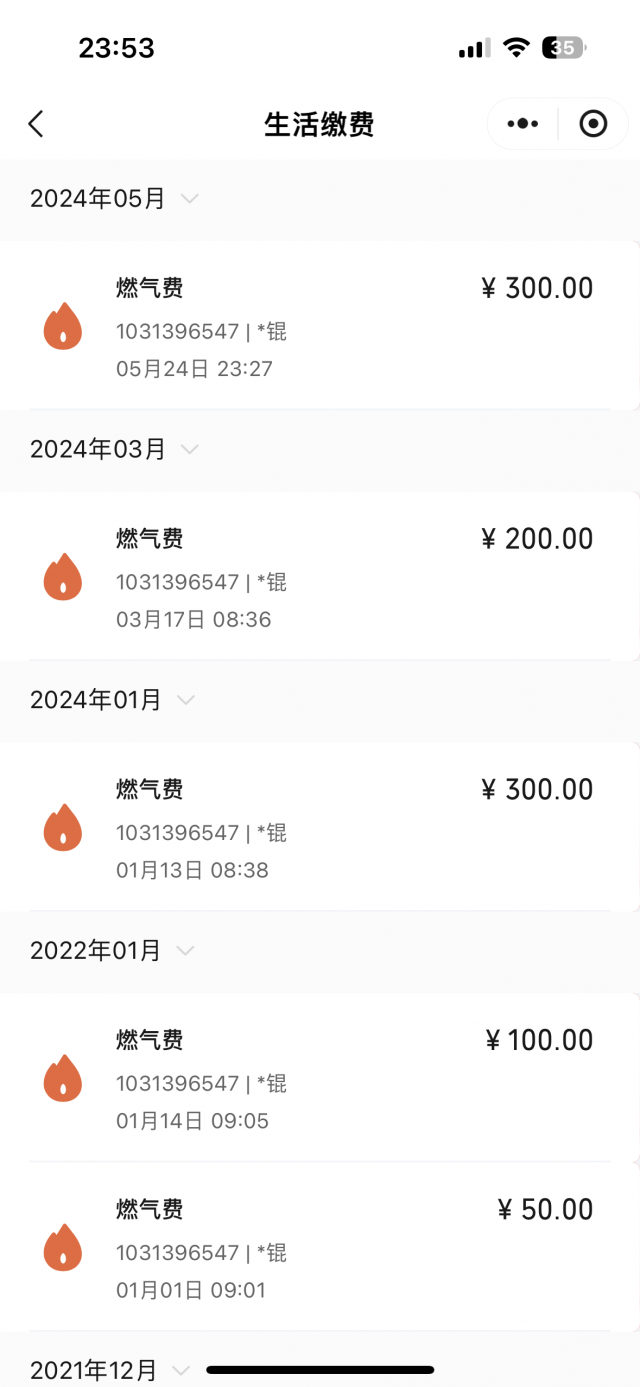Tap the flame icon for May 24 payment
Screen dimensions: 640x1387
pos(62,327)
